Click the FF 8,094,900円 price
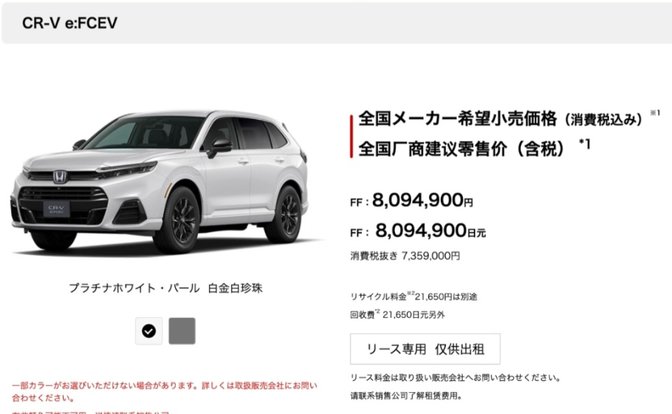This screenshot has height=414, width=672. pyautogui.click(x=412, y=200)
